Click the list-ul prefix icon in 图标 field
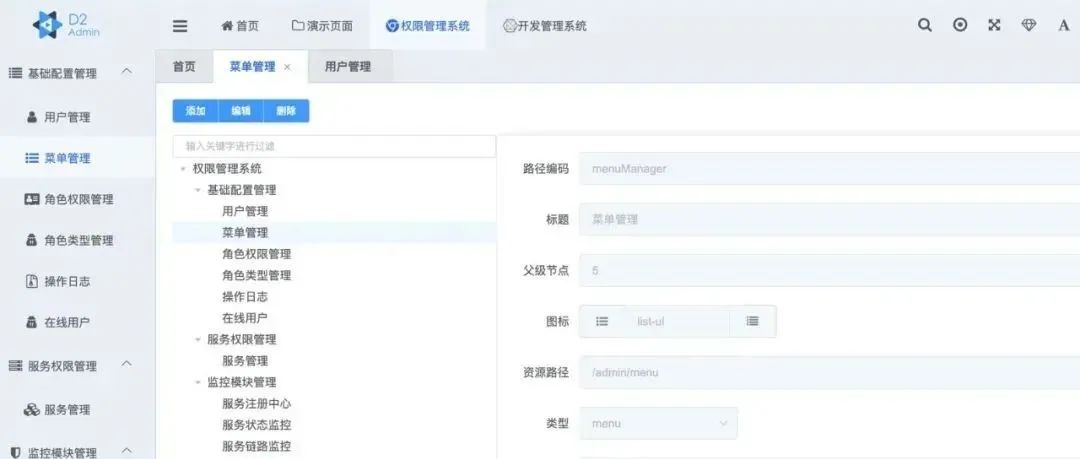Screen dimensions: 1080x459 (x=602, y=321)
